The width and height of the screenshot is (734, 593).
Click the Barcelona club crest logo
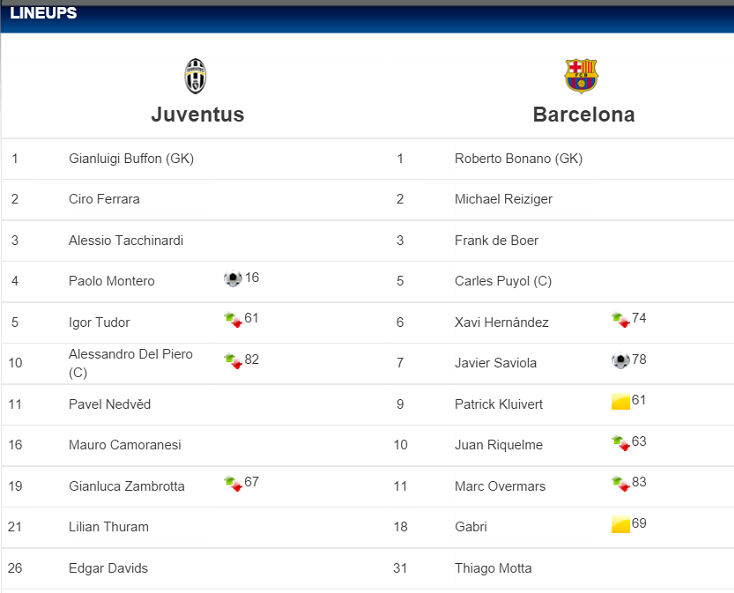coord(581,76)
